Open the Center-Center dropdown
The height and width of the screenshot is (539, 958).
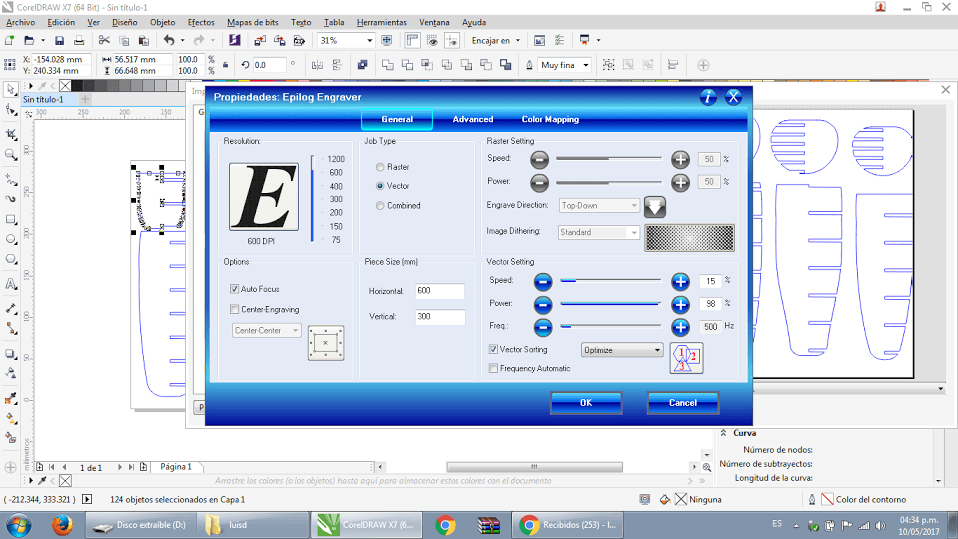(x=266, y=331)
